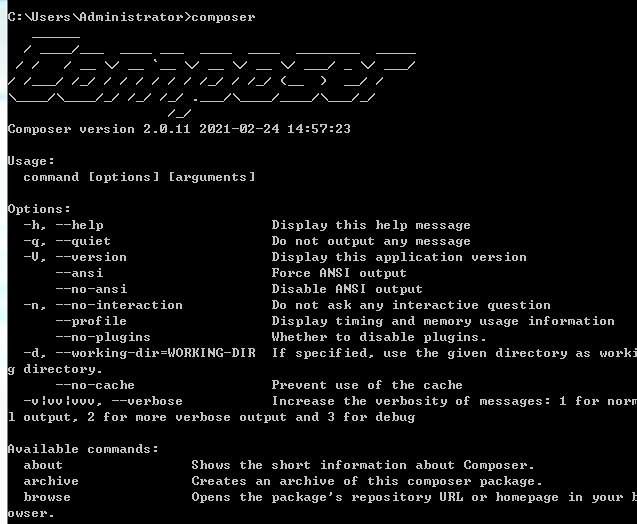637x524 pixels.
Task: Click the "browse" command name
Action: [x=47, y=497]
